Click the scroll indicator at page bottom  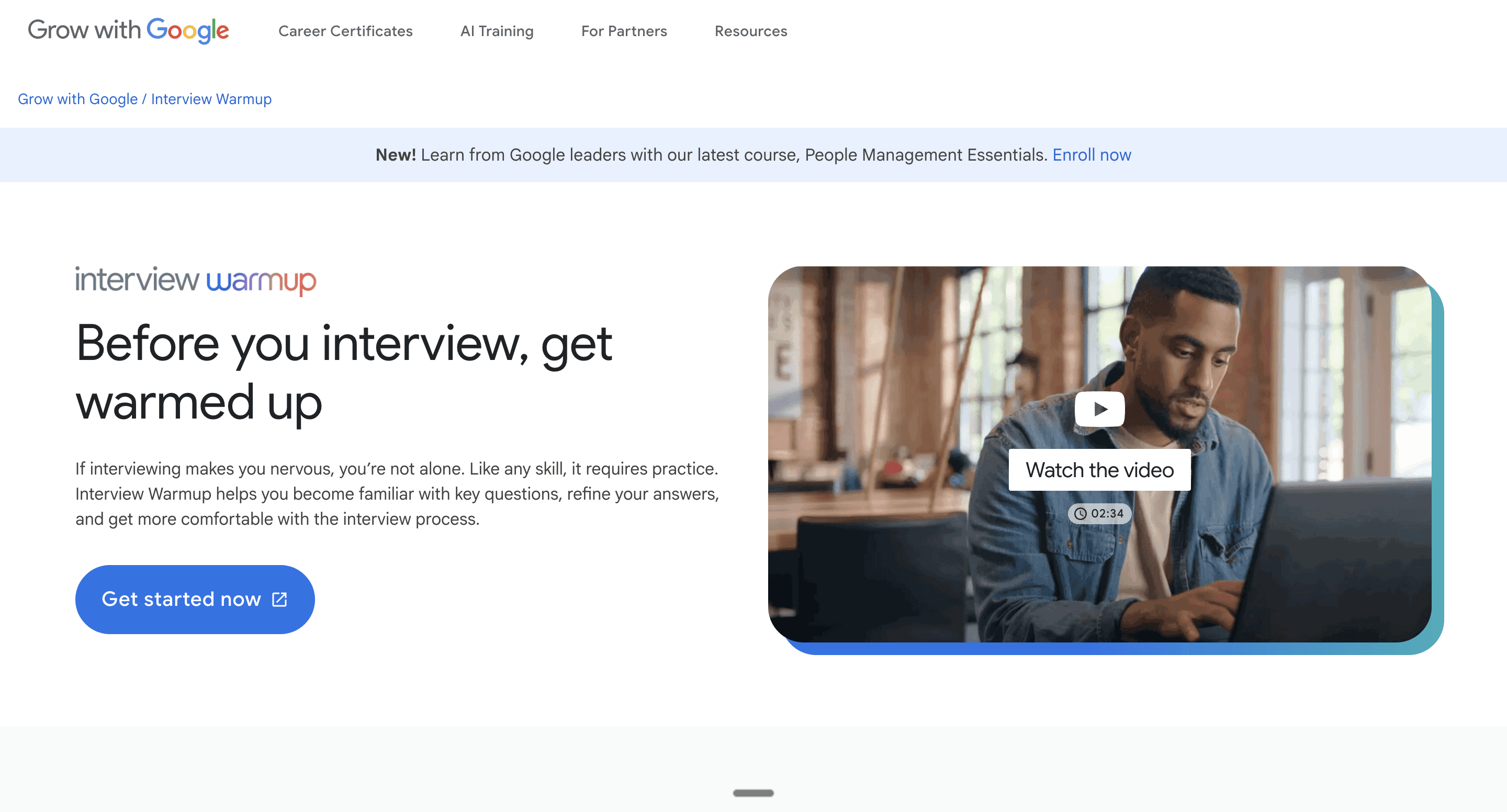click(753, 793)
